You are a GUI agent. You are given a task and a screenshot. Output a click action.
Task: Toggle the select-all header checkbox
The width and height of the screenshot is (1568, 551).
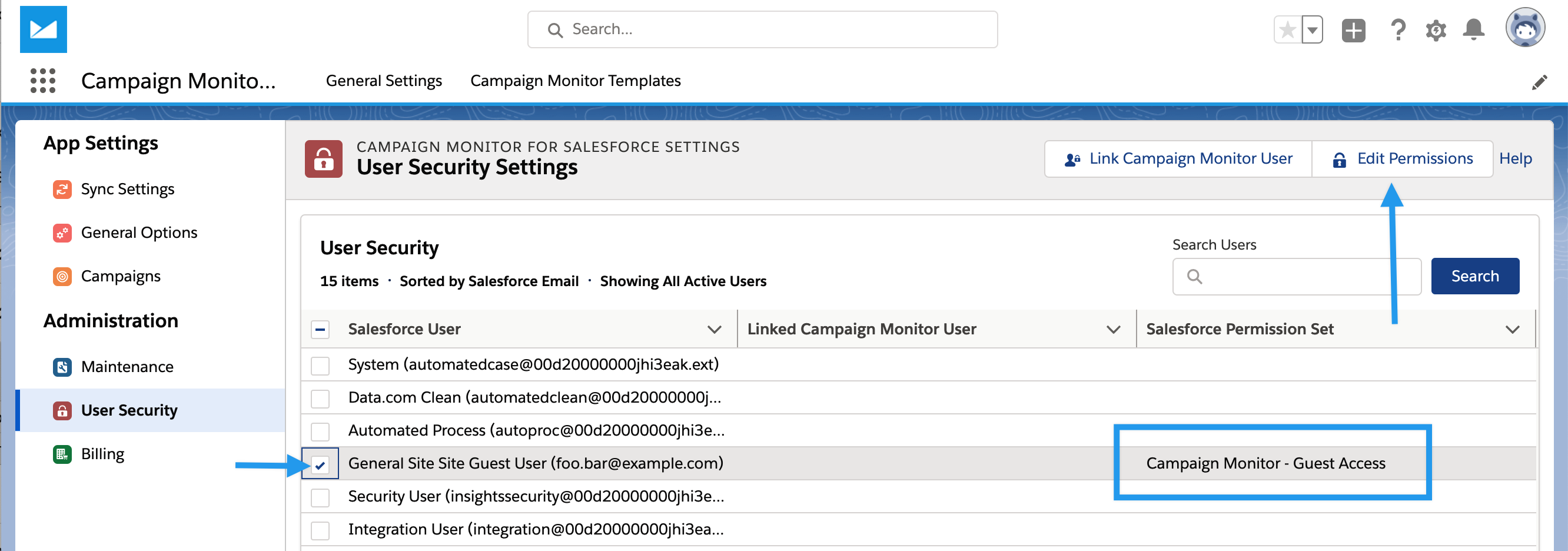click(x=320, y=330)
